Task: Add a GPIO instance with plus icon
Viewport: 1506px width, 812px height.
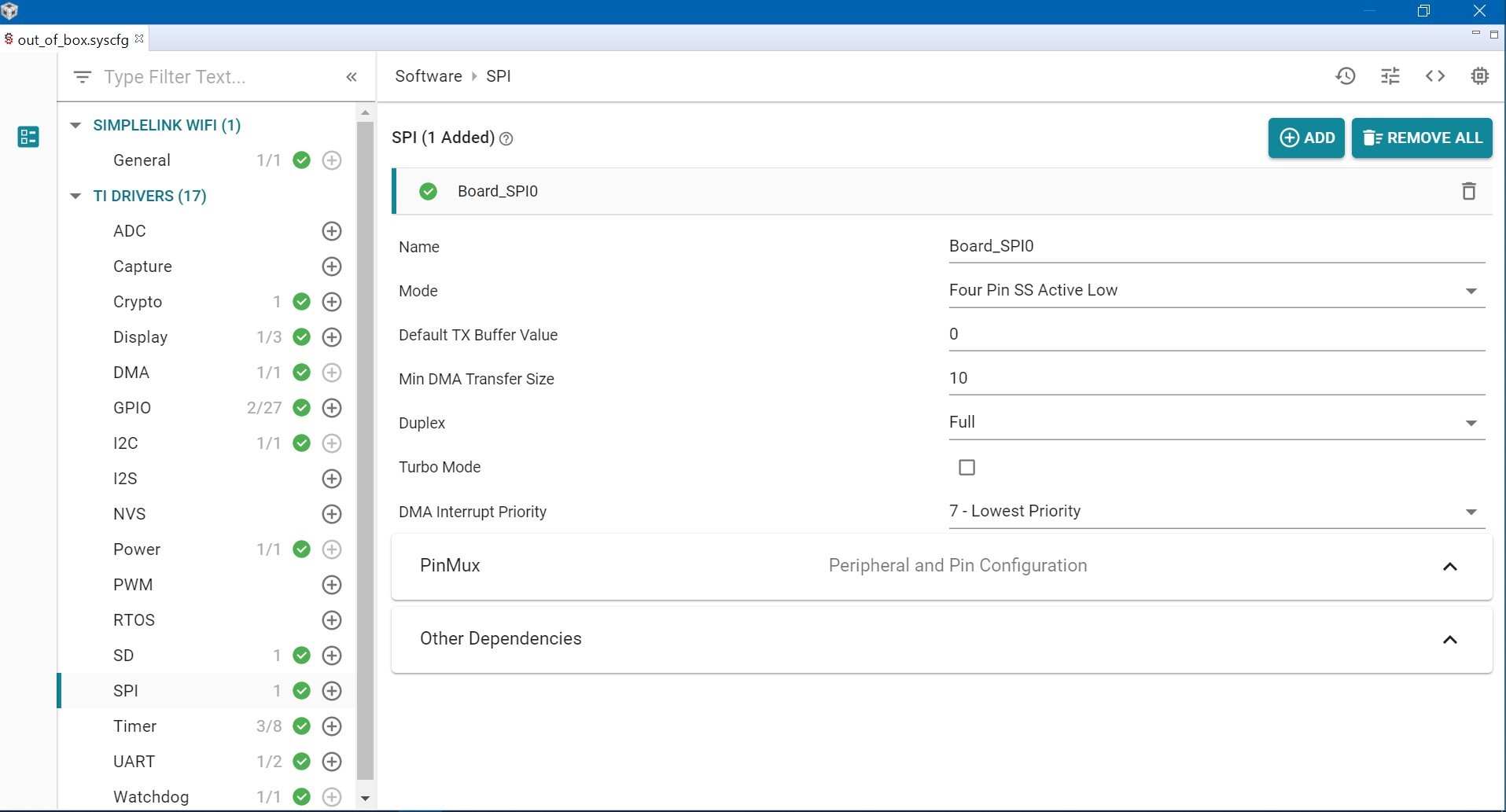Action: pyautogui.click(x=332, y=408)
